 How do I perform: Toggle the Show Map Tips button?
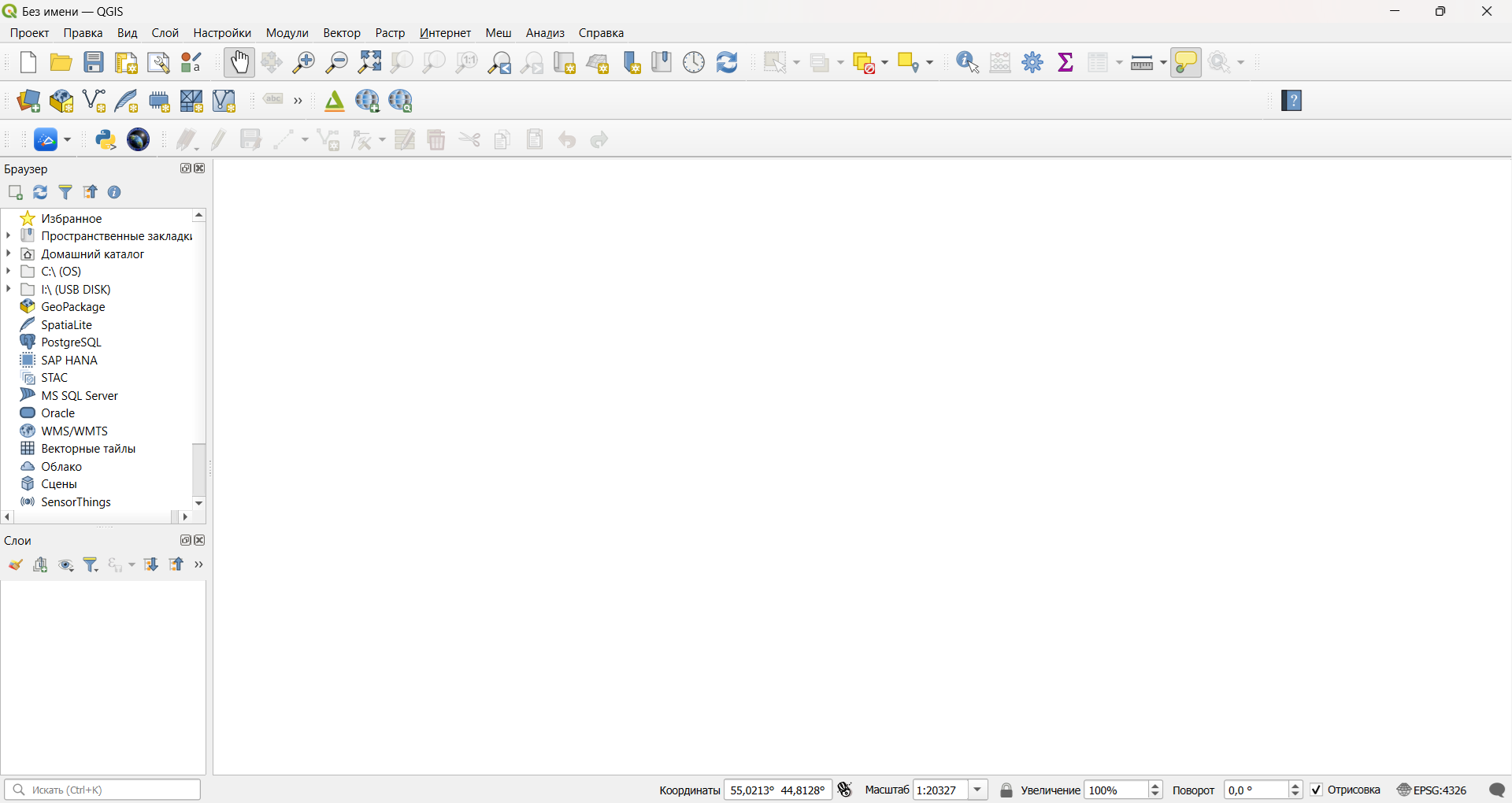click(1187, 62)
